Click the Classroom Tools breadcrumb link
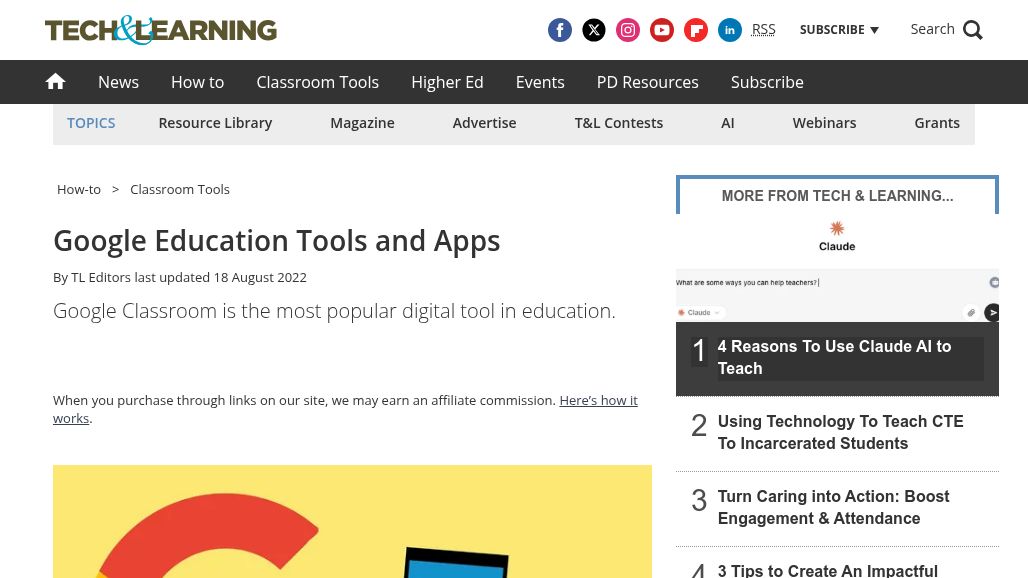Viewport: 1028px width, 578px height. pos(180,189)
